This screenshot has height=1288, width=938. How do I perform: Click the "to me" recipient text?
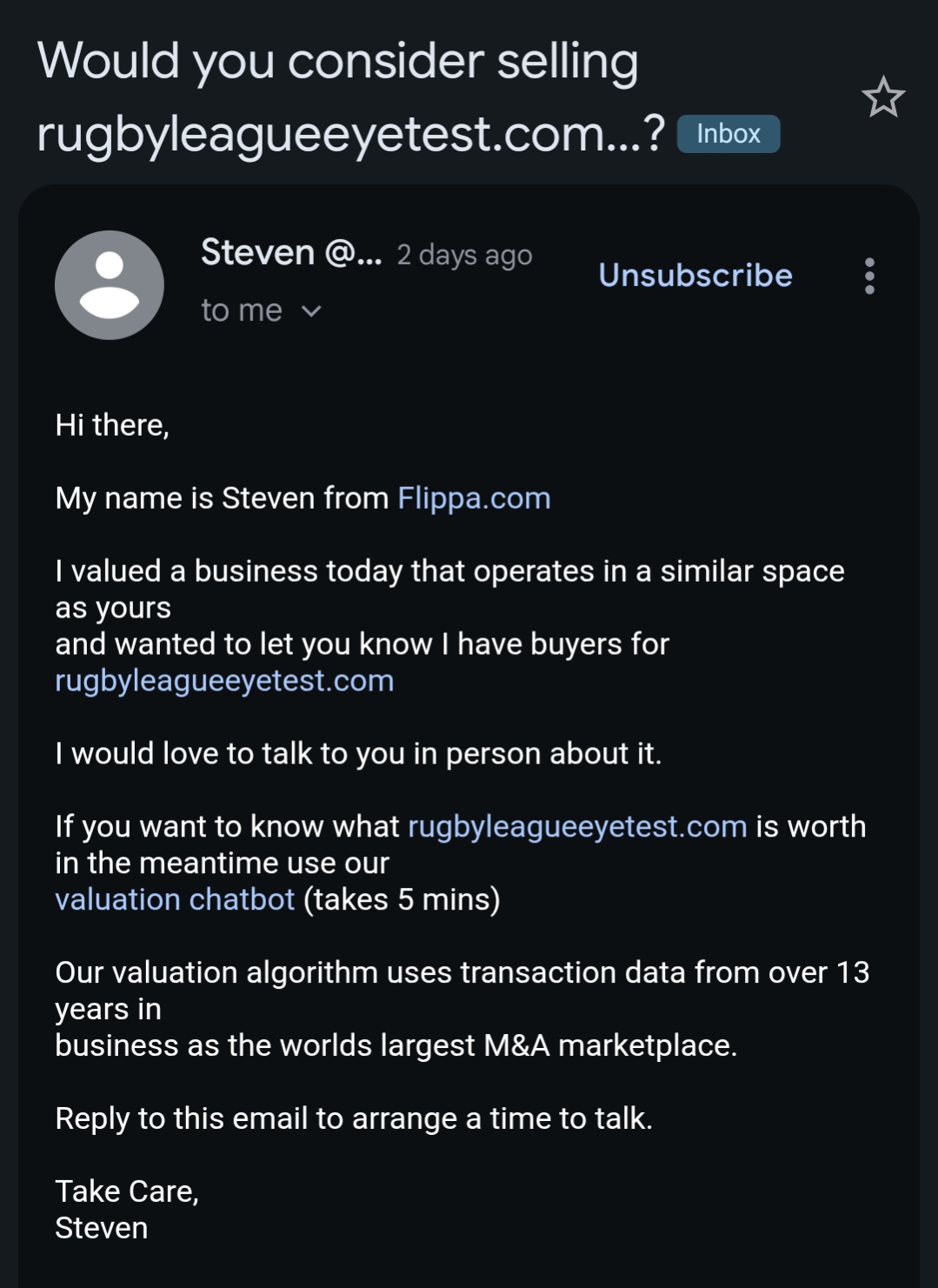(242, 311)
